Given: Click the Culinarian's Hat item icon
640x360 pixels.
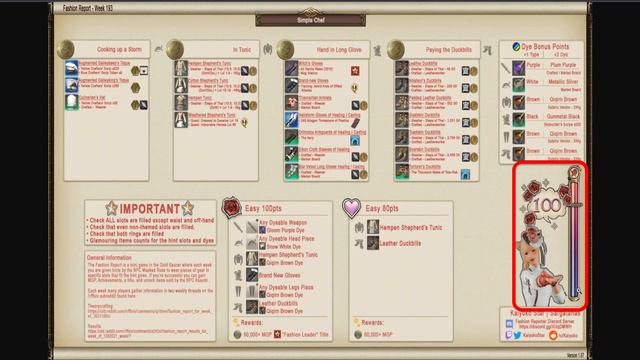Looking at the screenshot, I should point(71,102).
